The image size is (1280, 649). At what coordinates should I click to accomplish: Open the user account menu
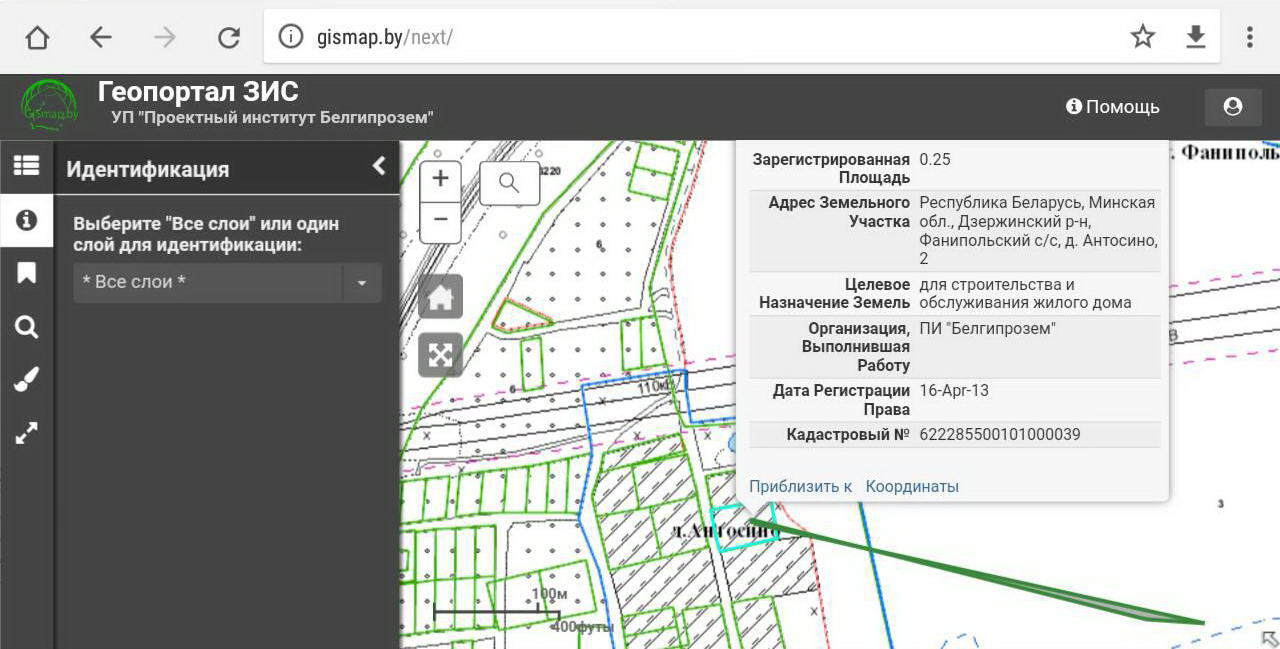click(x=1232, y=107)
